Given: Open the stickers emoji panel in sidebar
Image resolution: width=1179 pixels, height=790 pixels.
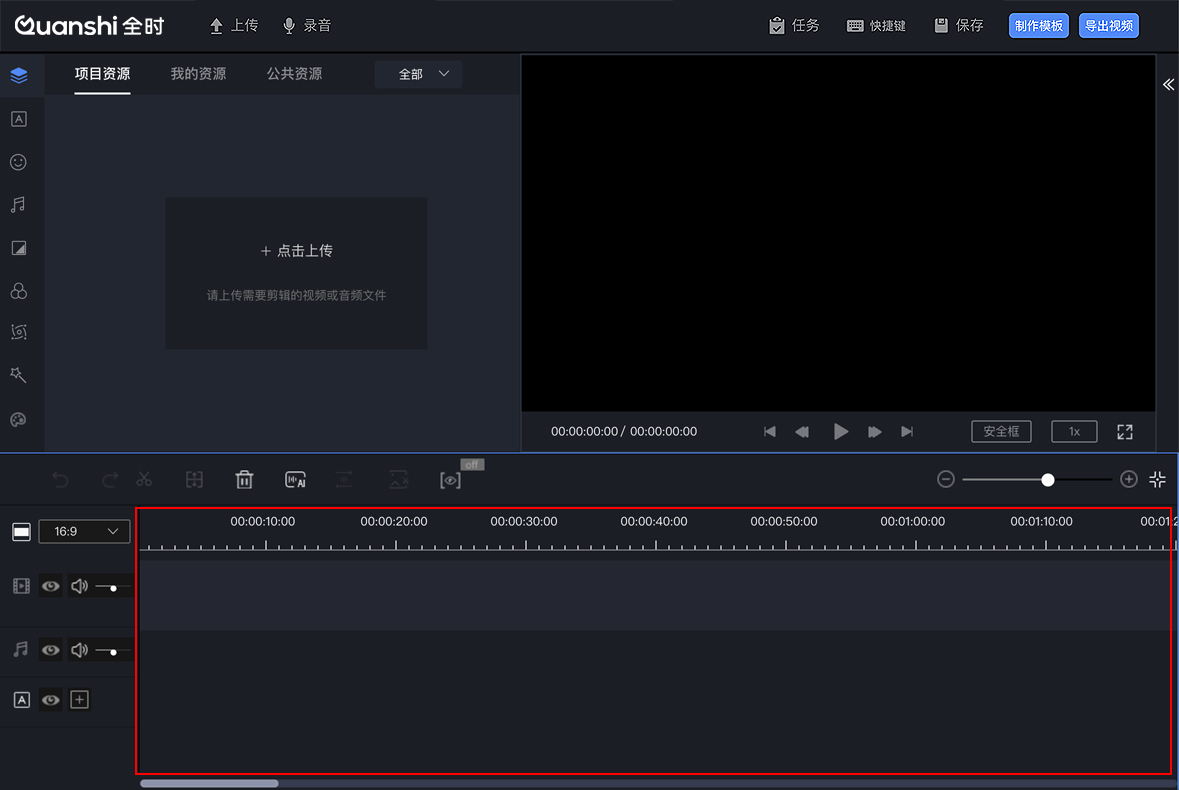Looking at the screenshot, I should pos(18,162).
